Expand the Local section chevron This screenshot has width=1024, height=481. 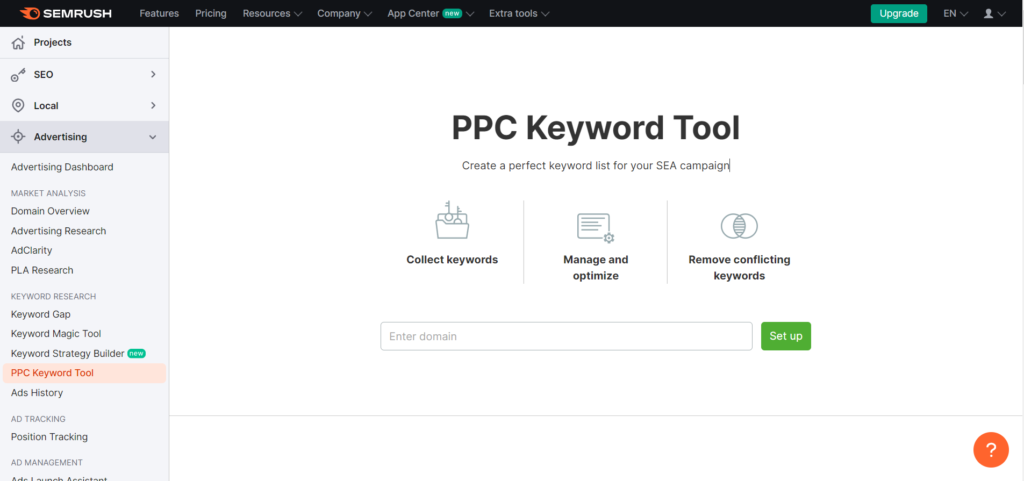(x=153, y=106)
